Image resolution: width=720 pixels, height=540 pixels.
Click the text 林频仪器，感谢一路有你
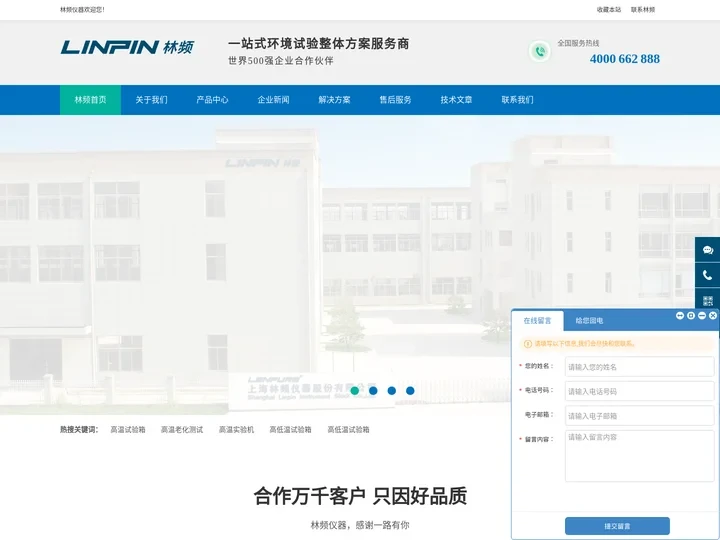point(360,525)
